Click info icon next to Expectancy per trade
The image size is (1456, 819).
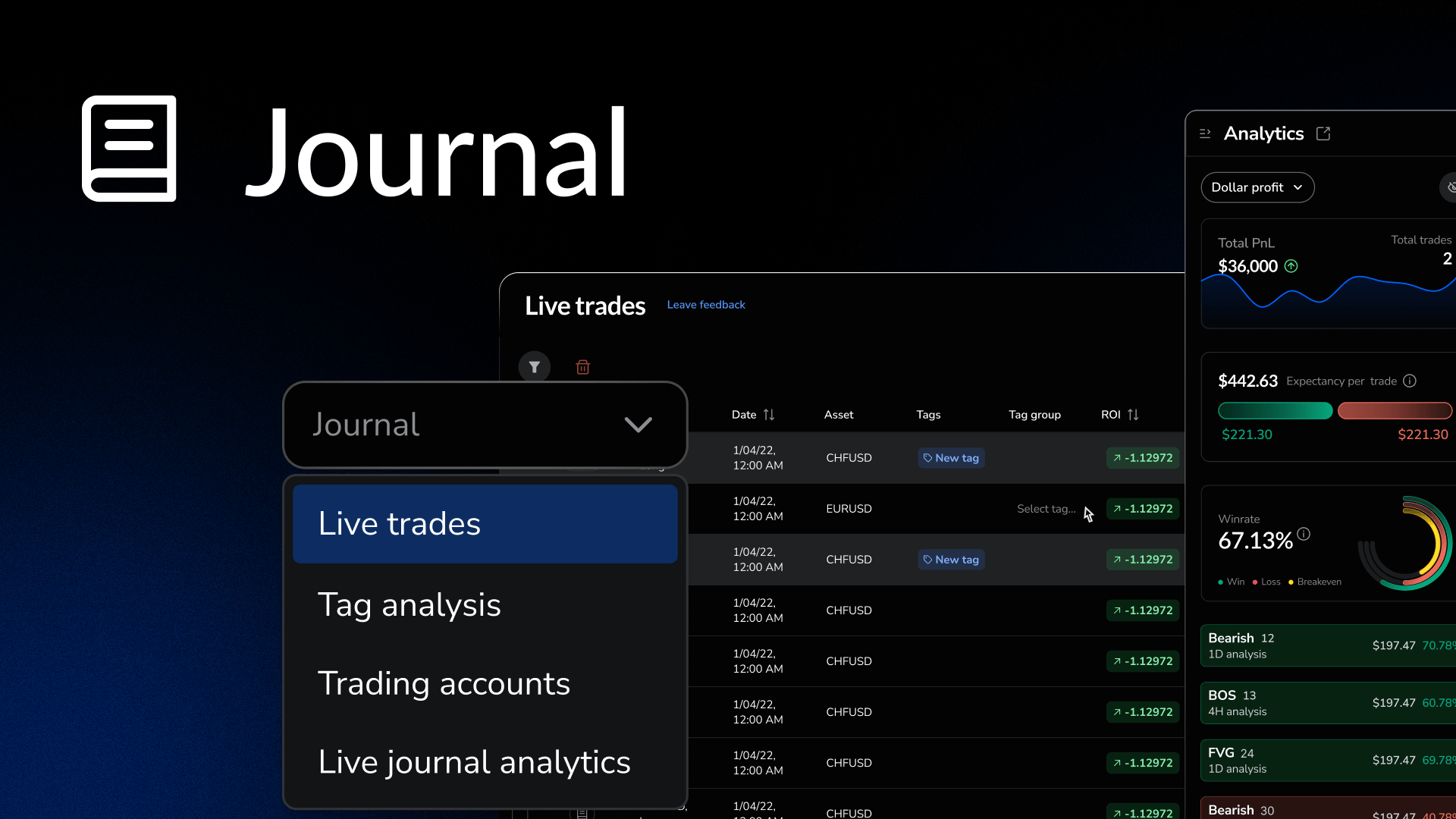coord(1410,381)
